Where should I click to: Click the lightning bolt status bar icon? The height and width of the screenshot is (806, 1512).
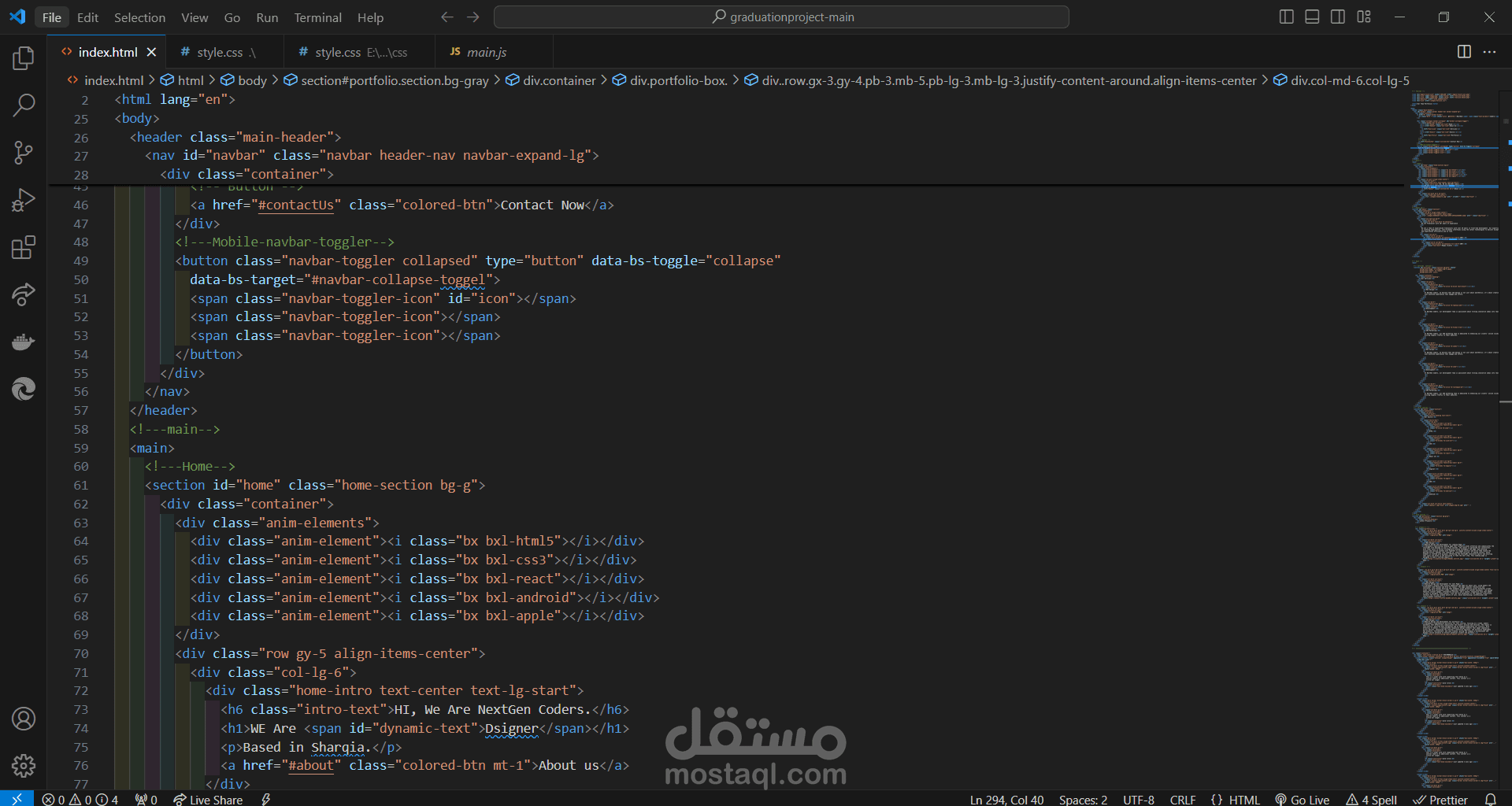point(266,799)
